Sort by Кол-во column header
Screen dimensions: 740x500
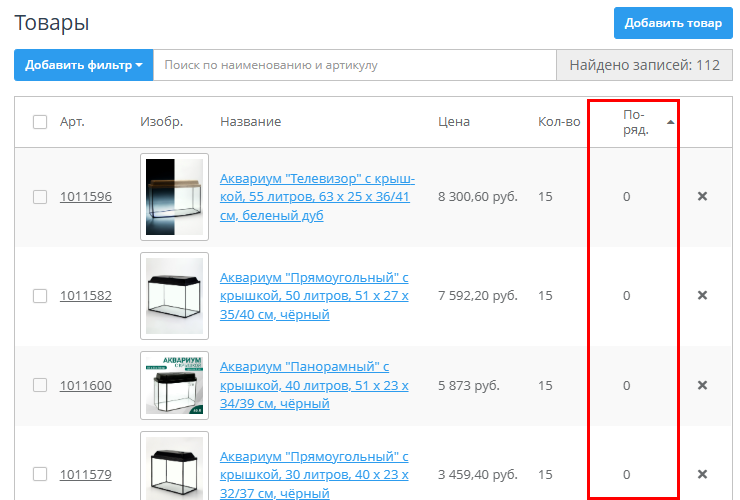[x=559, y=122]
